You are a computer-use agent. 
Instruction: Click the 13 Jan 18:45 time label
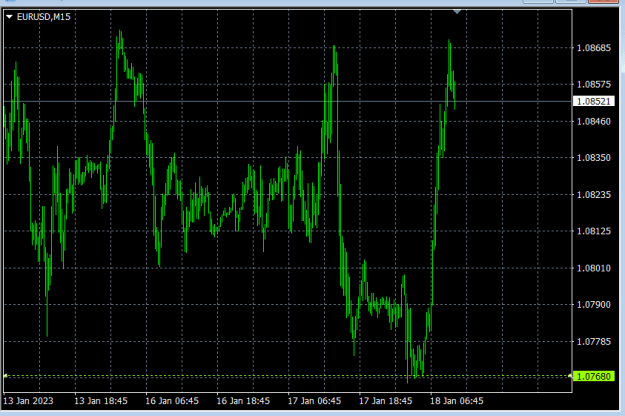tap(101, 401)
